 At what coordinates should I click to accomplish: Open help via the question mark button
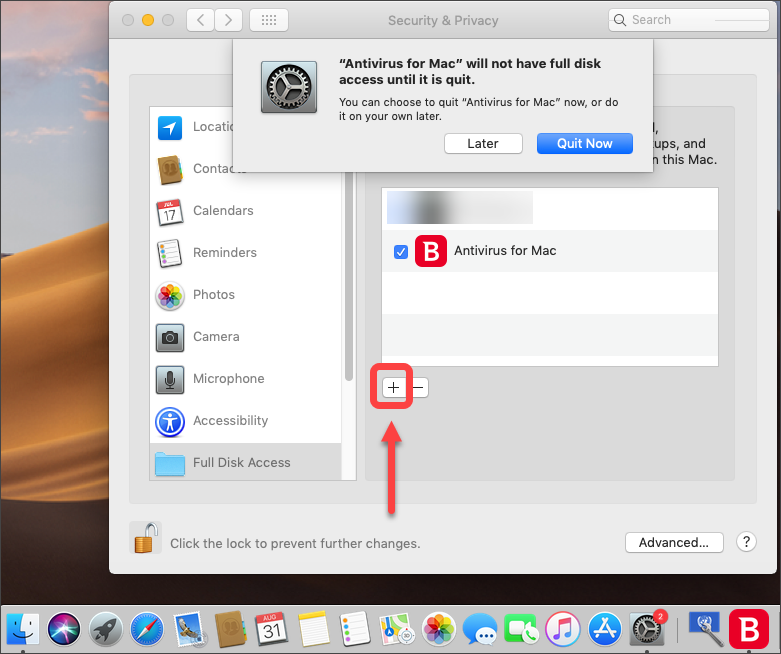click(x=746, y=541)
